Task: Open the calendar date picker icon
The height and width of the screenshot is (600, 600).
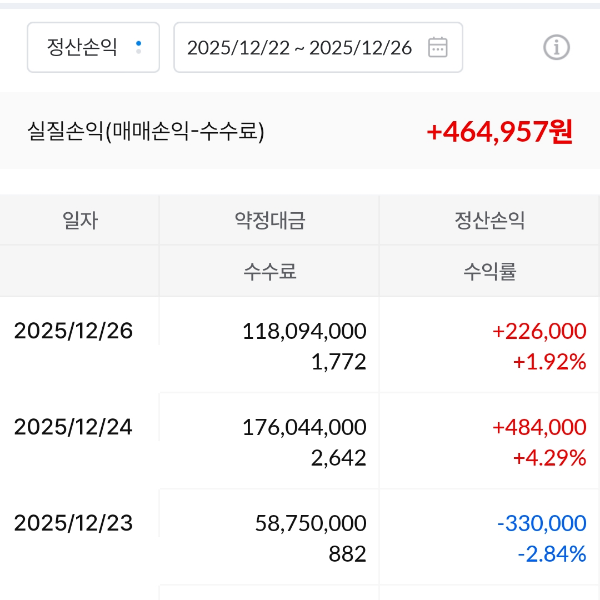Action: click(438, 47)
